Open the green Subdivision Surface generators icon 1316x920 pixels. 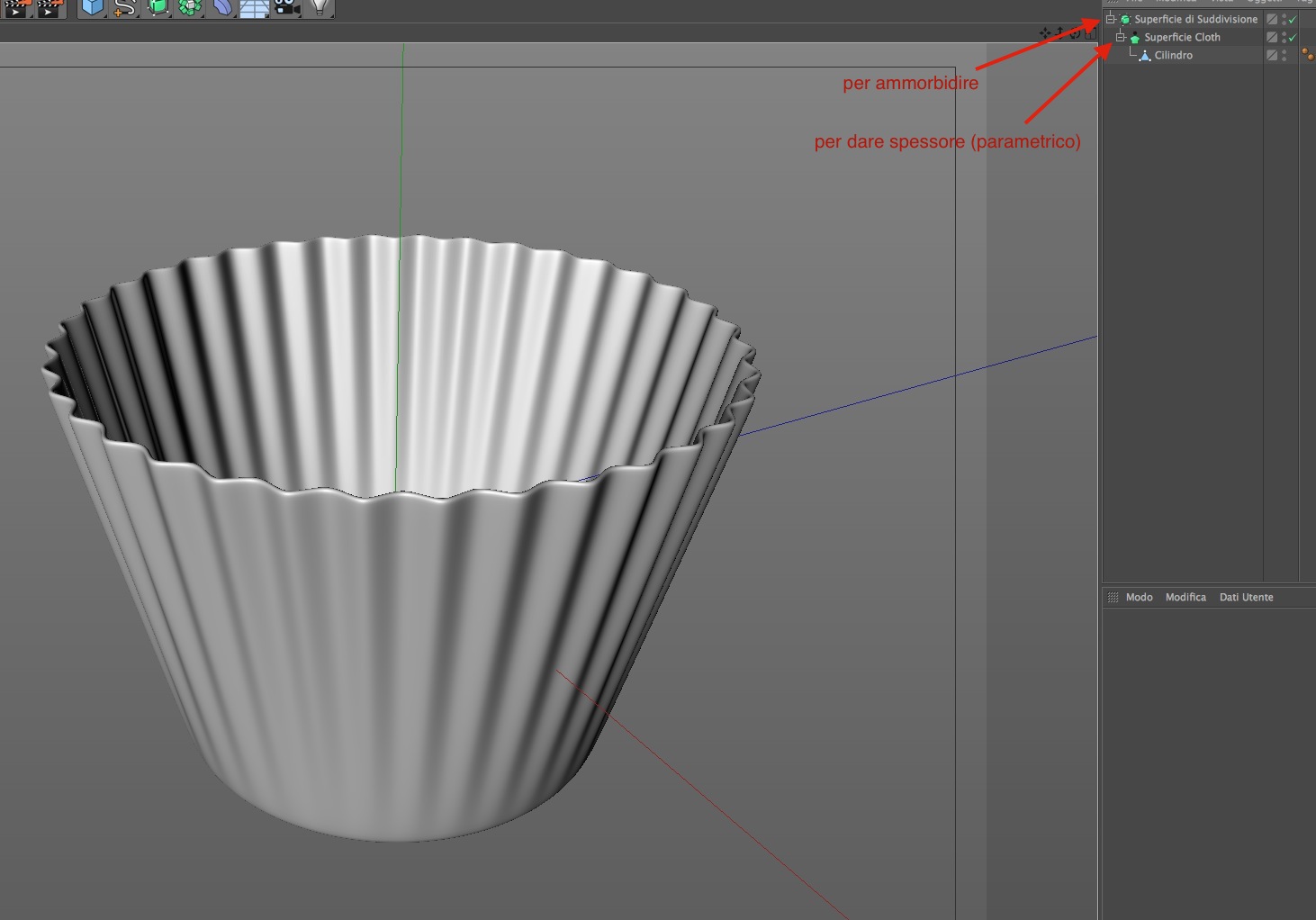[x=158, y=8]
